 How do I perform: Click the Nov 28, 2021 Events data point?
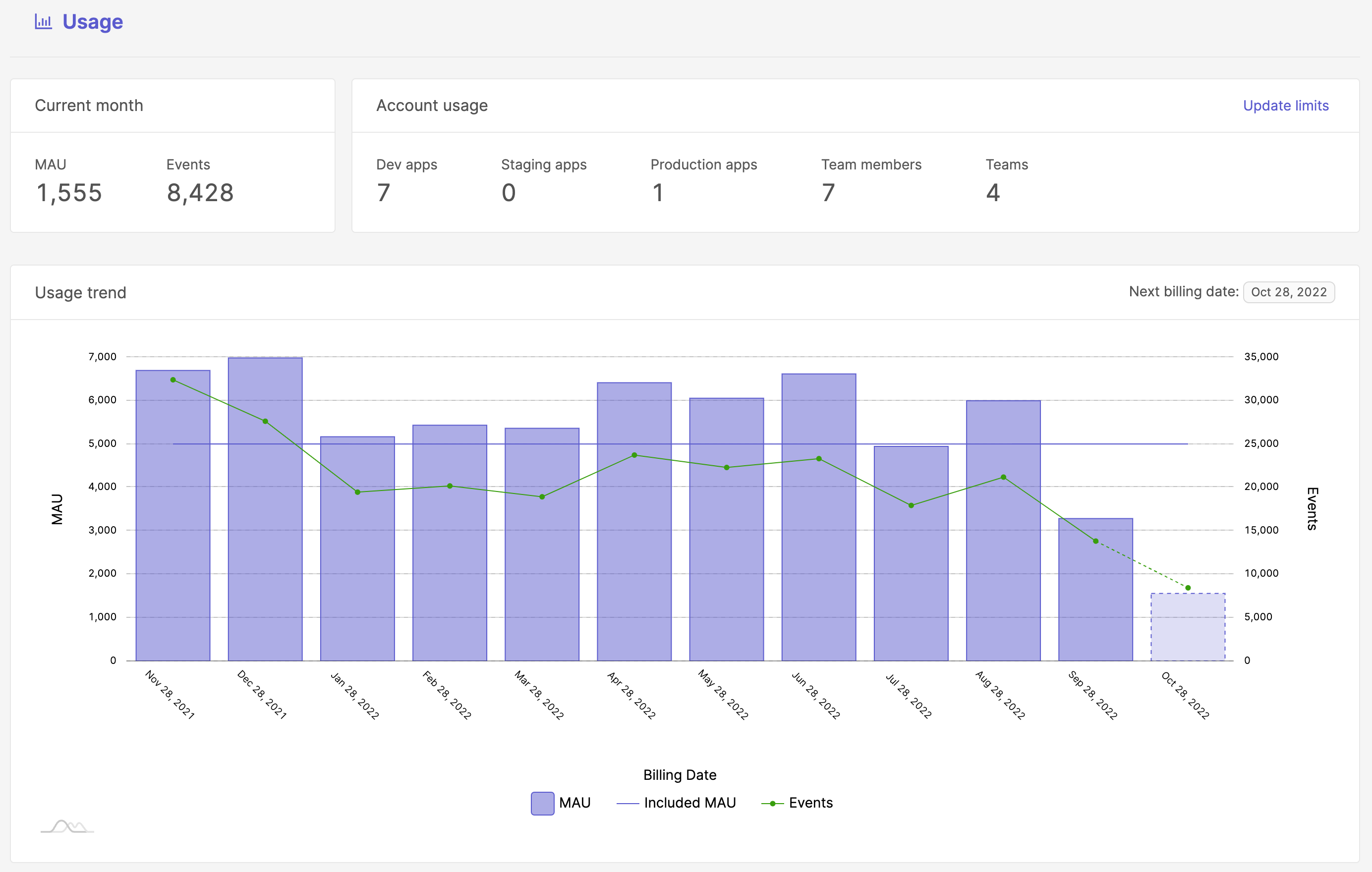pos(173,380)
